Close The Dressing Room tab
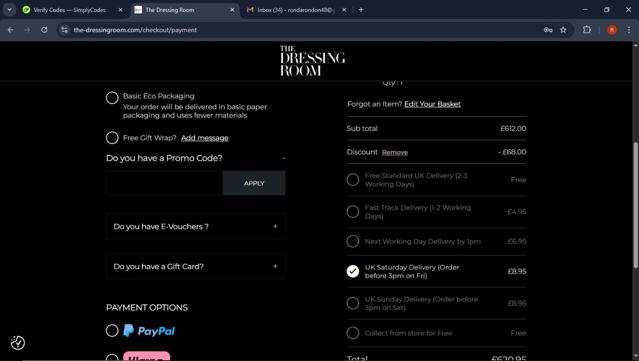This screenshot has width=639, height=361. coord(232,10)
